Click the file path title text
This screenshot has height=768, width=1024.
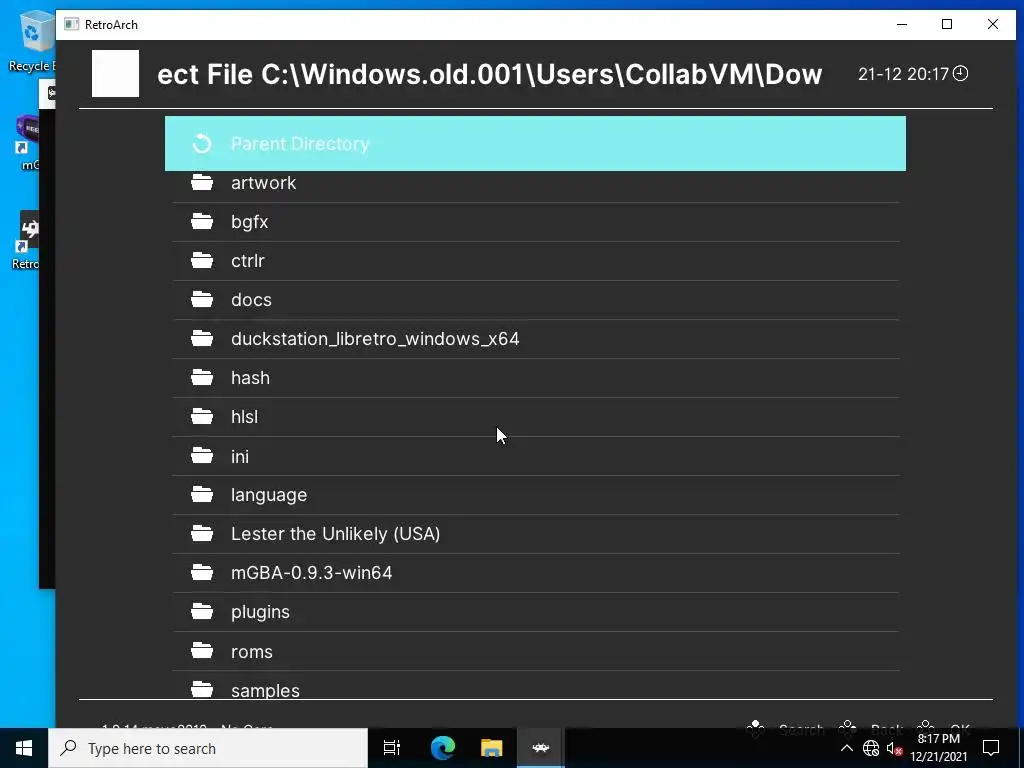click(x=489, y=74)
